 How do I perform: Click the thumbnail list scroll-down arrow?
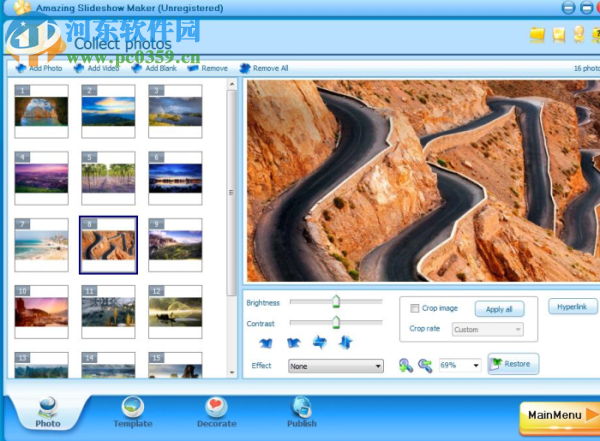[x=232, y=372]
